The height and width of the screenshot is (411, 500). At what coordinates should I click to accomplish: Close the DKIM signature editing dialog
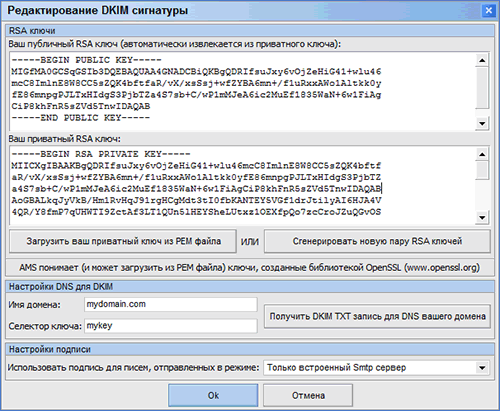[x=488, y=11]
